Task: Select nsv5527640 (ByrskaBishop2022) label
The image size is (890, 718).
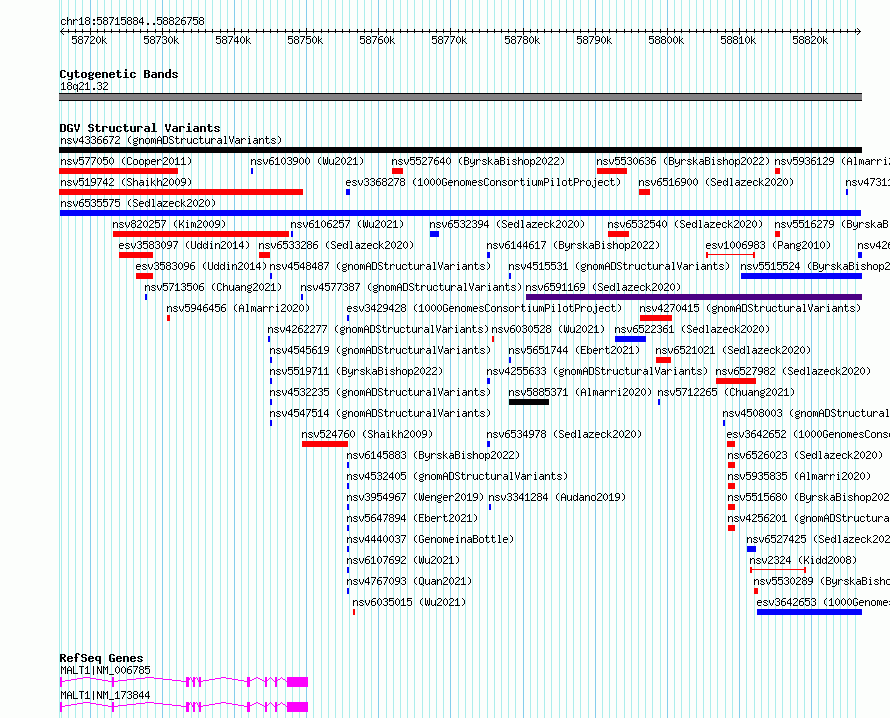Action: tap(478, 161)
